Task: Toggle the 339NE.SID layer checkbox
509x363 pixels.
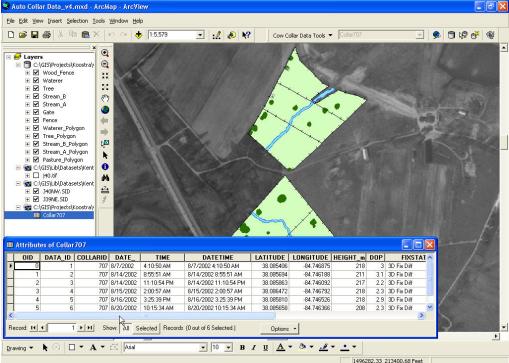Action: [x=36, y=199]
